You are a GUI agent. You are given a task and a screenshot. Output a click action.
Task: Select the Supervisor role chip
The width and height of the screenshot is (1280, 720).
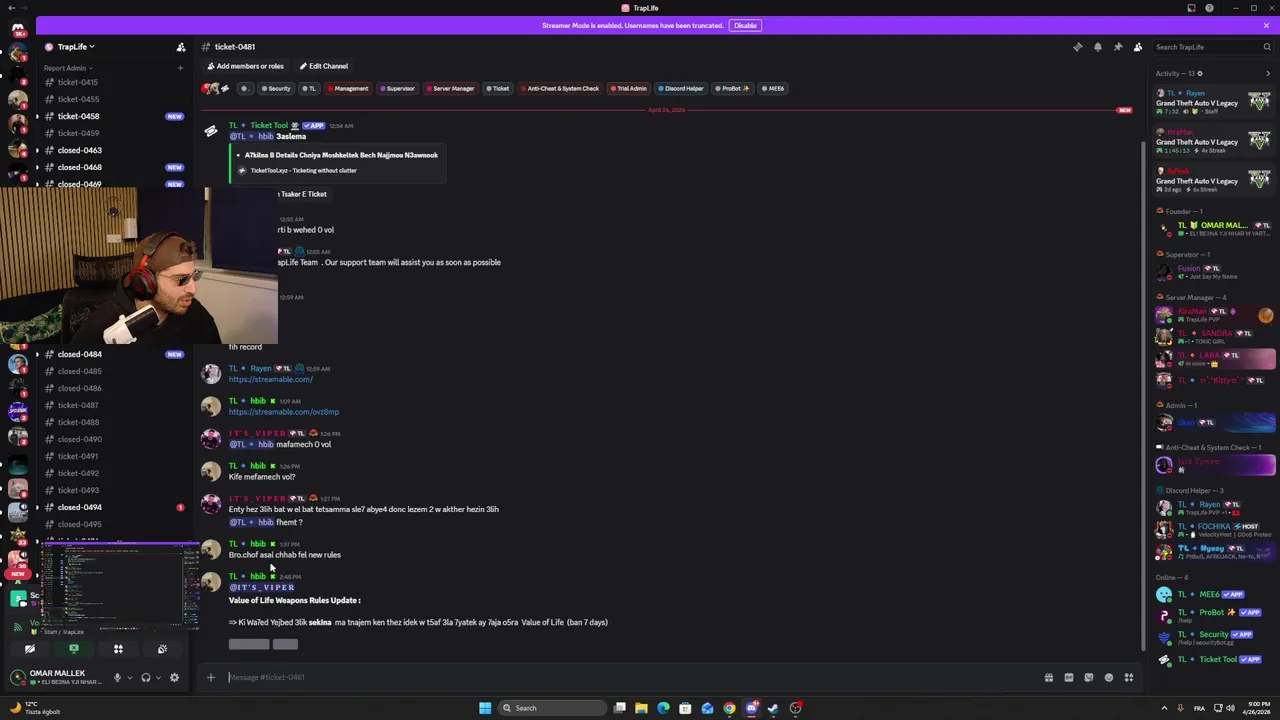[397, 88]
